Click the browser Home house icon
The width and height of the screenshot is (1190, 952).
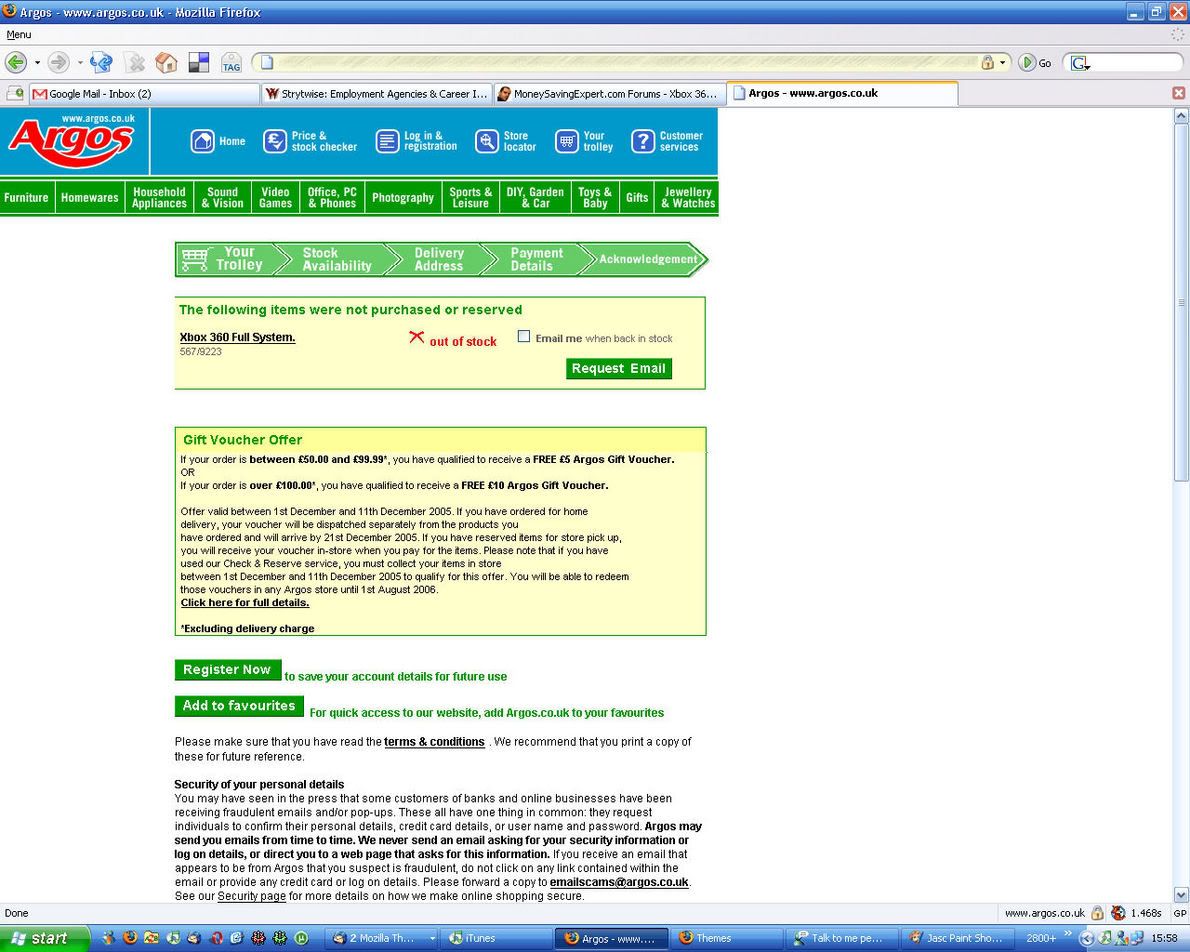(166, 62)
